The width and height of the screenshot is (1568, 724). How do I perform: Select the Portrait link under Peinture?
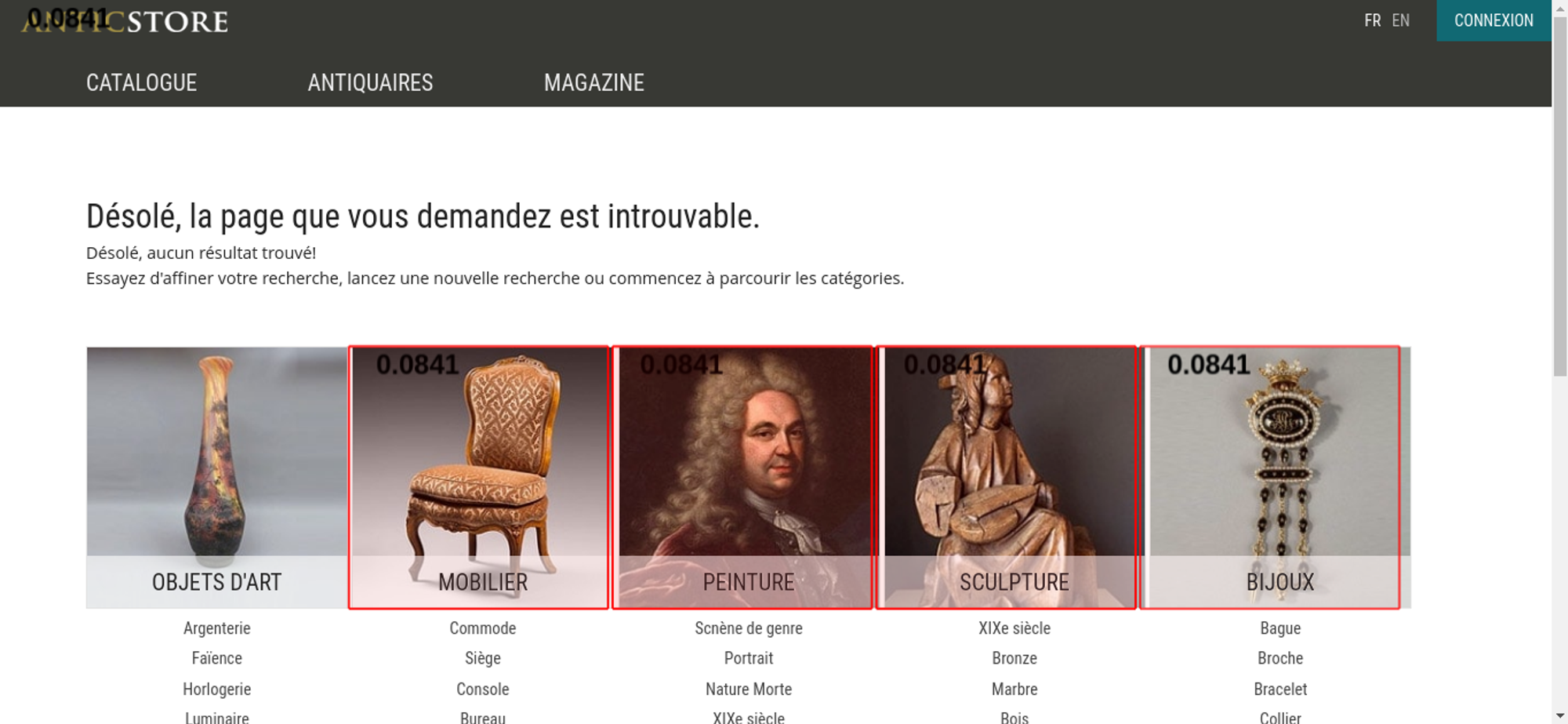pyautogui.click(x=749, y=658)
